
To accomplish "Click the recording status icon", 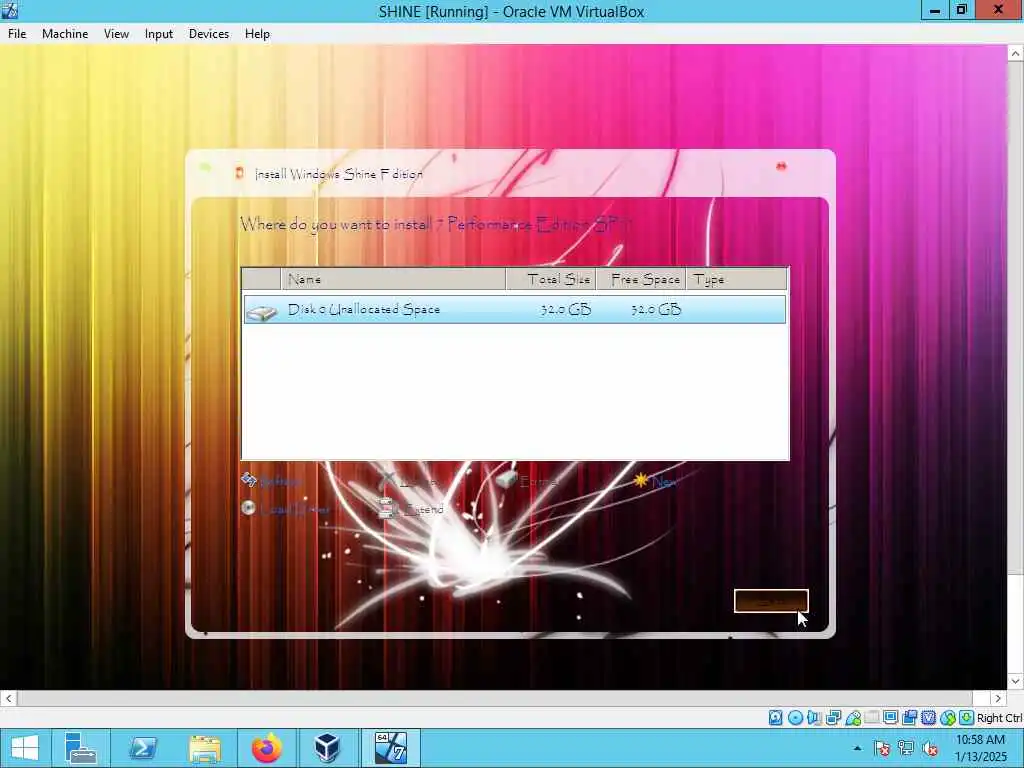I will tap(909, 718).
